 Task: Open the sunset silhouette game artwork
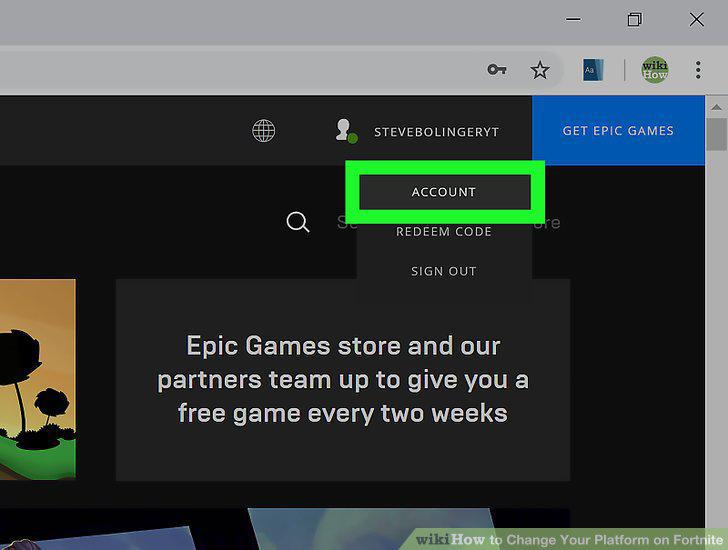(38, 379)
